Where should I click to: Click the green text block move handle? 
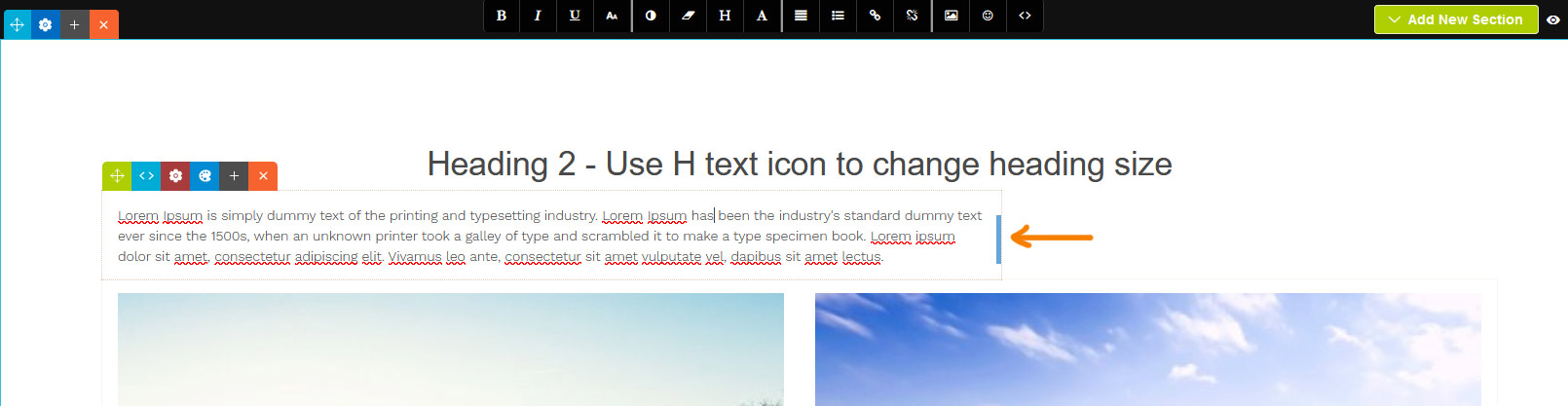(x=117, y=176)
